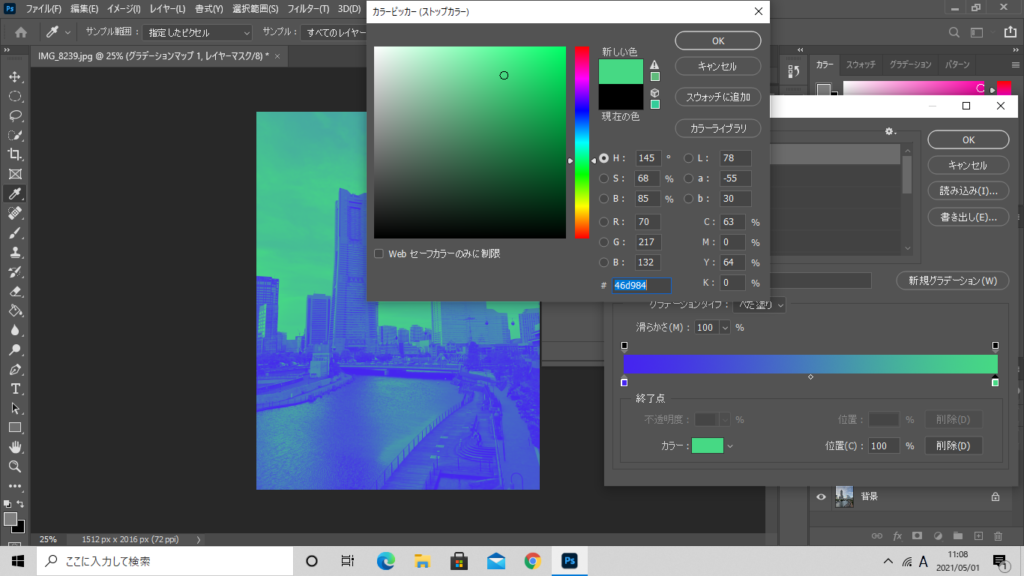The width and height of the screenshot is (1024, 576).
Task: Select the Paint Bucket tool
Action: (x=14, y=312)
